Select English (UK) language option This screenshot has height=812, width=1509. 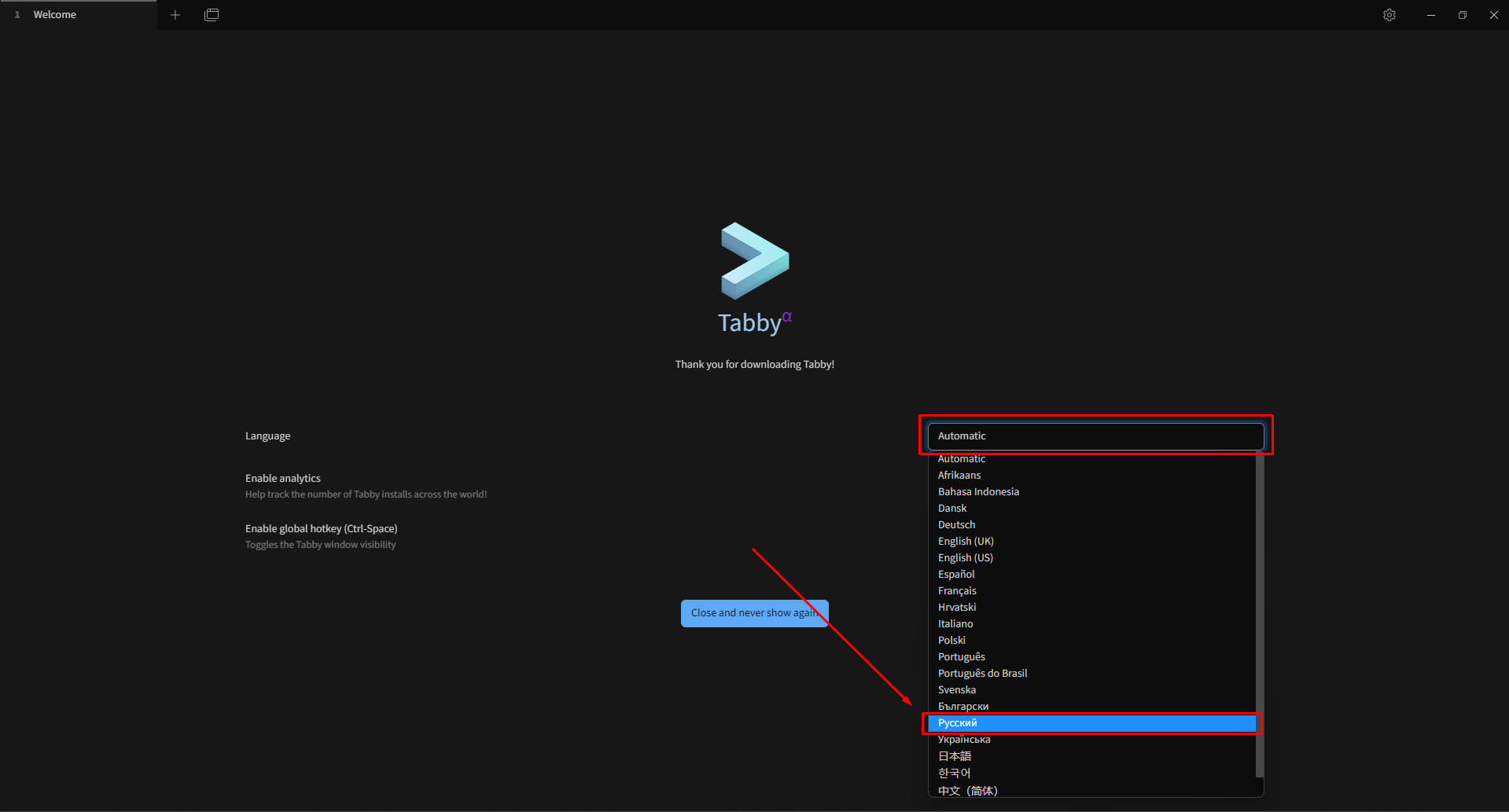pos(1091,542)
